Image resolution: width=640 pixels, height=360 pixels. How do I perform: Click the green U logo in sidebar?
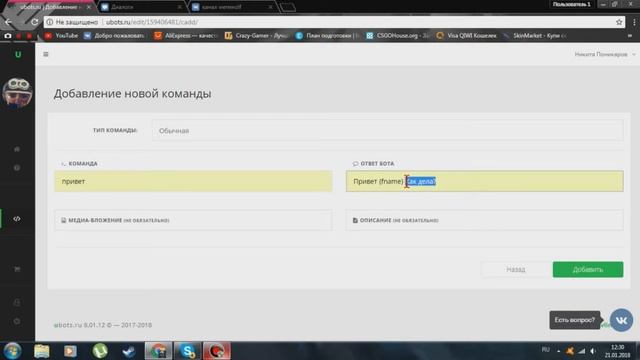pyautogui.click(x=18, y=54)
